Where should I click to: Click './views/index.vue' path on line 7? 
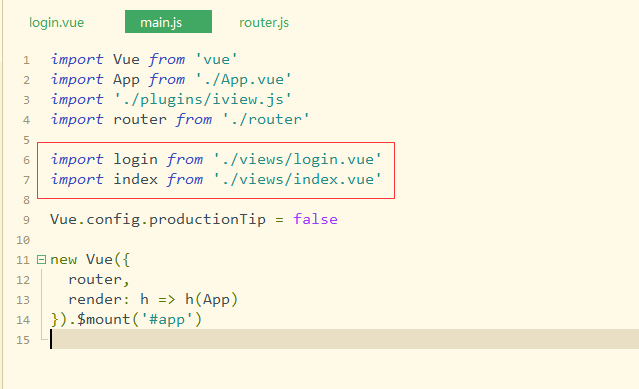tap(297, 179)
